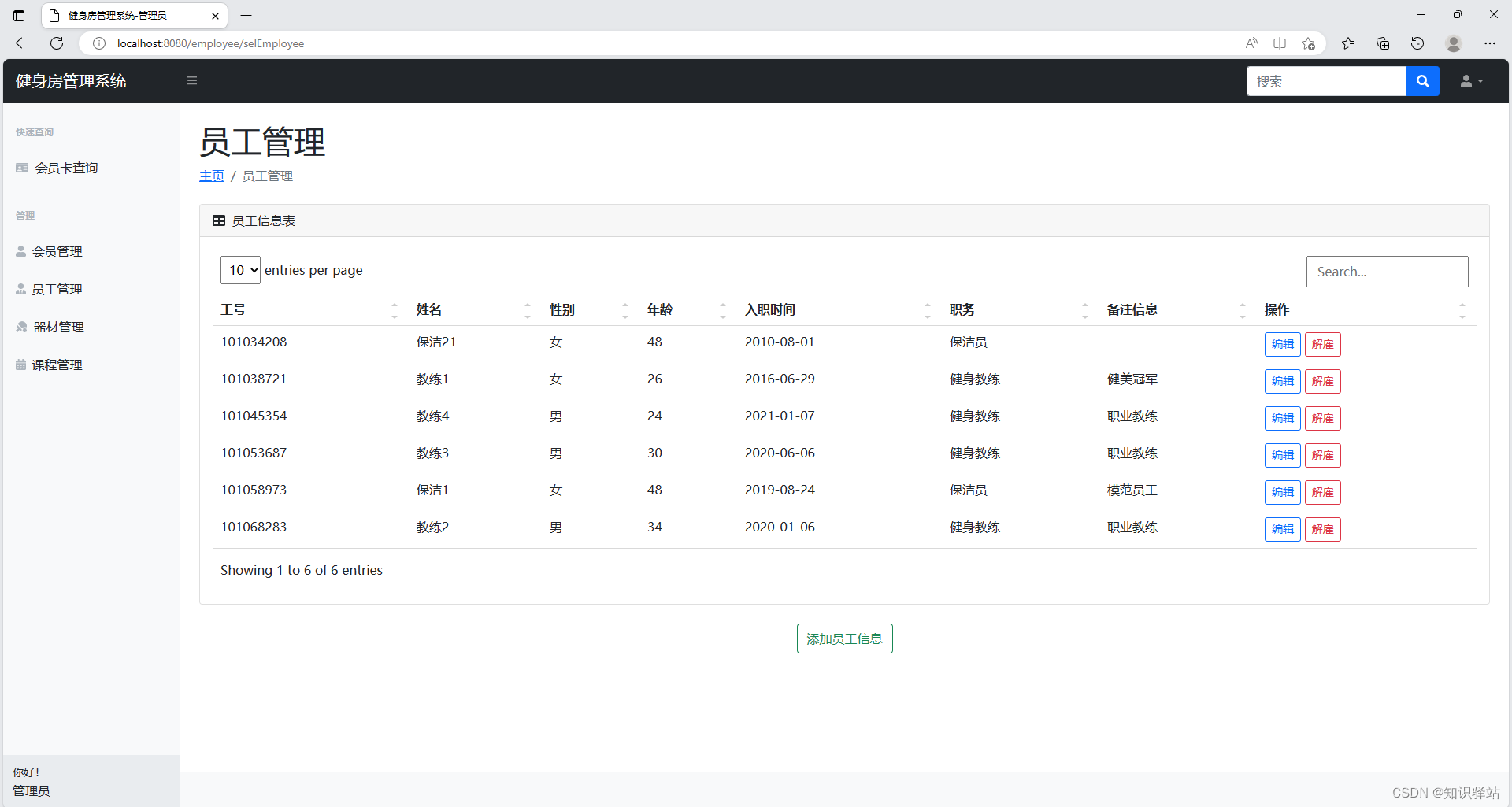Screen dimensions: 1512x807
Task: Open 主页 via the breadcrumb link
Action: click(x=211, y=176)
